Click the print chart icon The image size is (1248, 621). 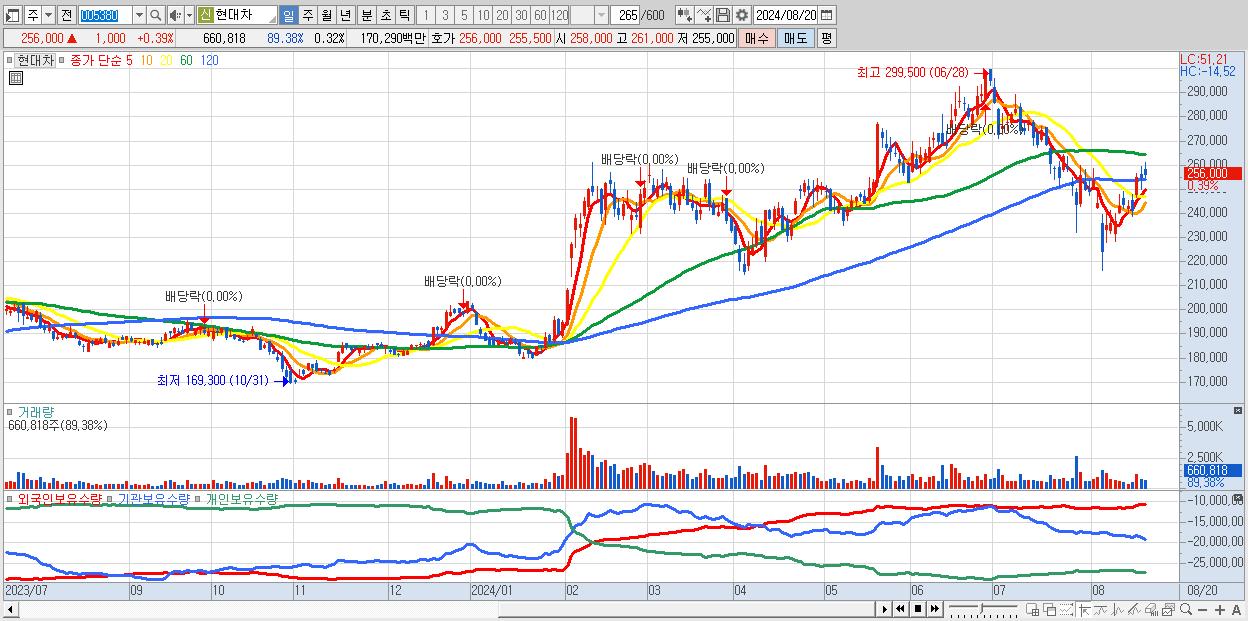tap(1151, 609)
